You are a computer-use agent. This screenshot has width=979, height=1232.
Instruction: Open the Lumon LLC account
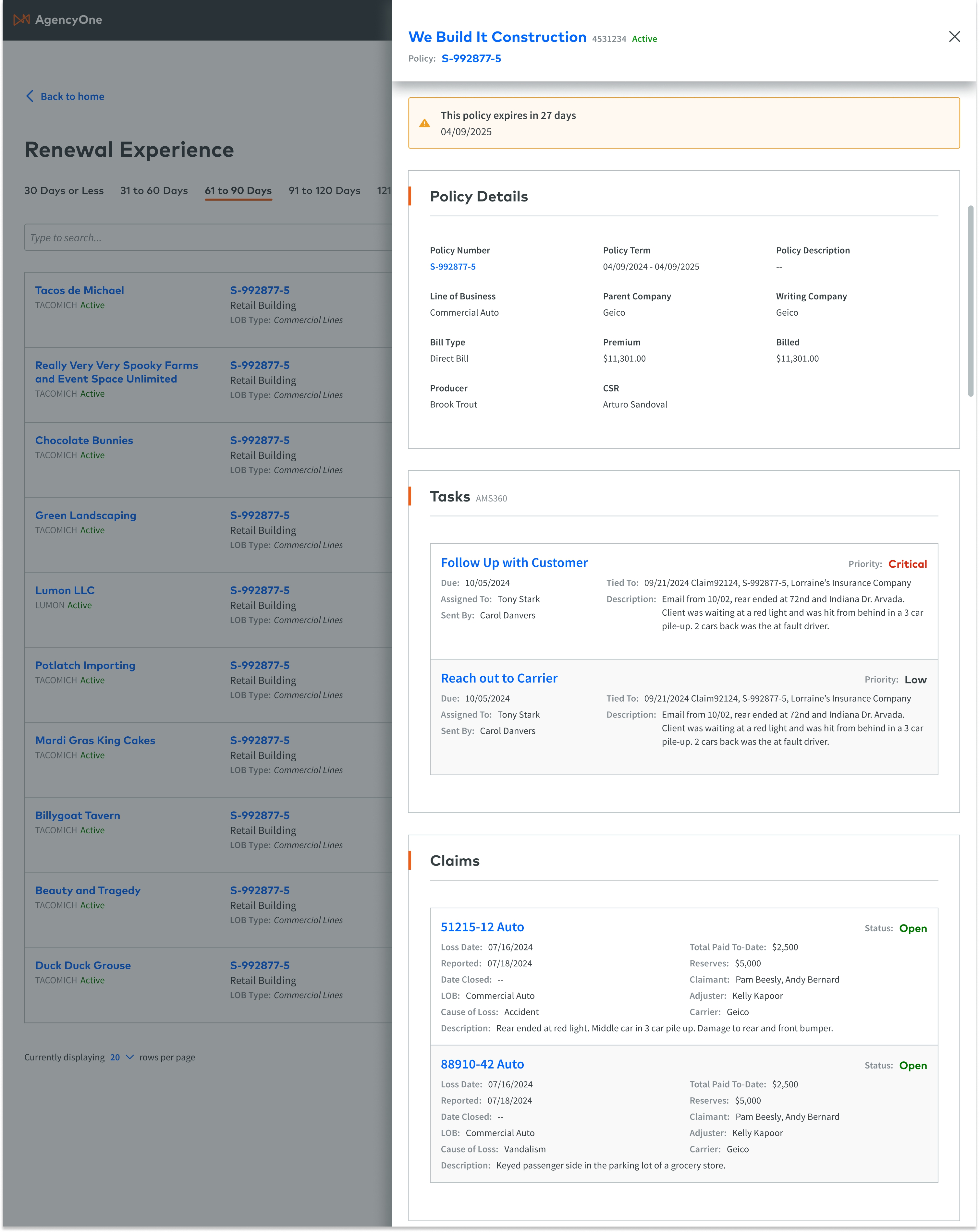pos(65,590)
